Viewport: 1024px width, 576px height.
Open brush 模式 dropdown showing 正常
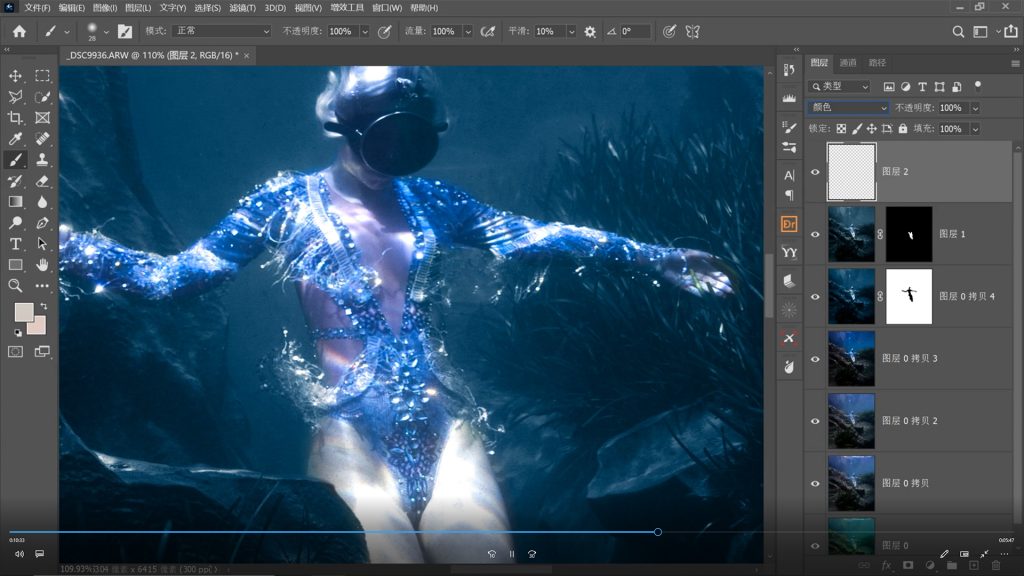(x=222, y=31)
